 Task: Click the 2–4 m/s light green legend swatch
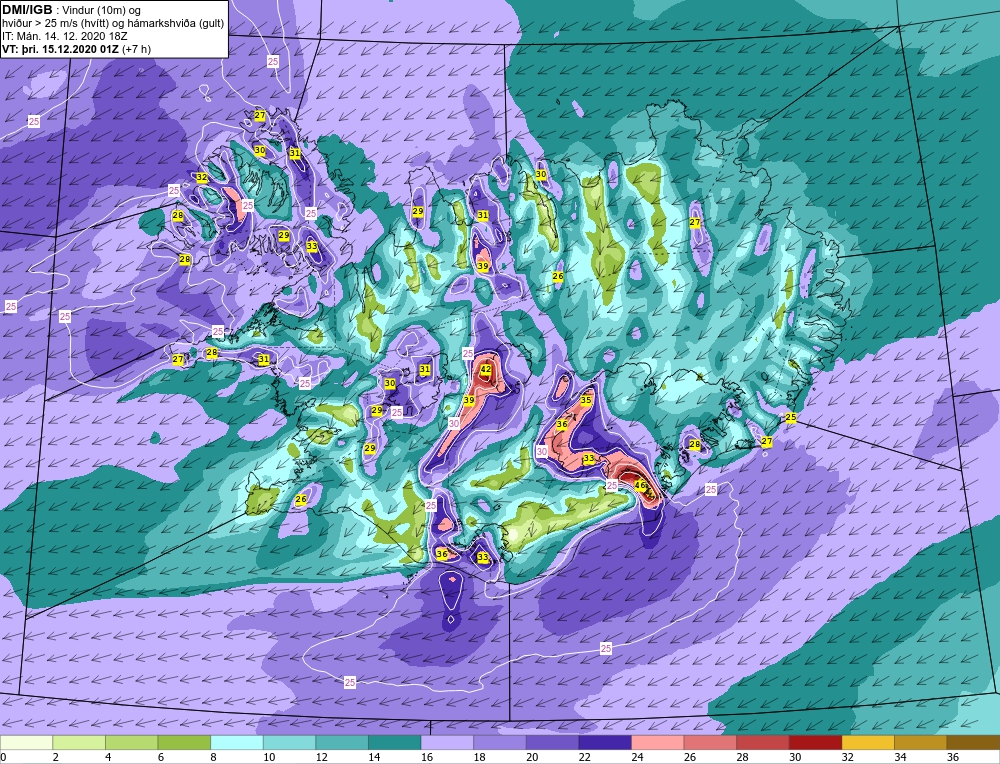[x=79, y=742]
